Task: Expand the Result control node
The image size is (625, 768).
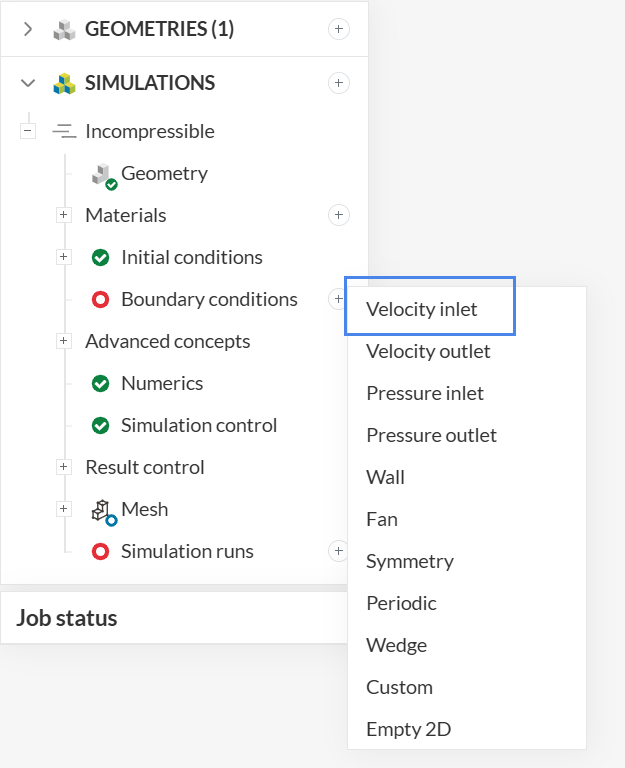Action: 64,467
